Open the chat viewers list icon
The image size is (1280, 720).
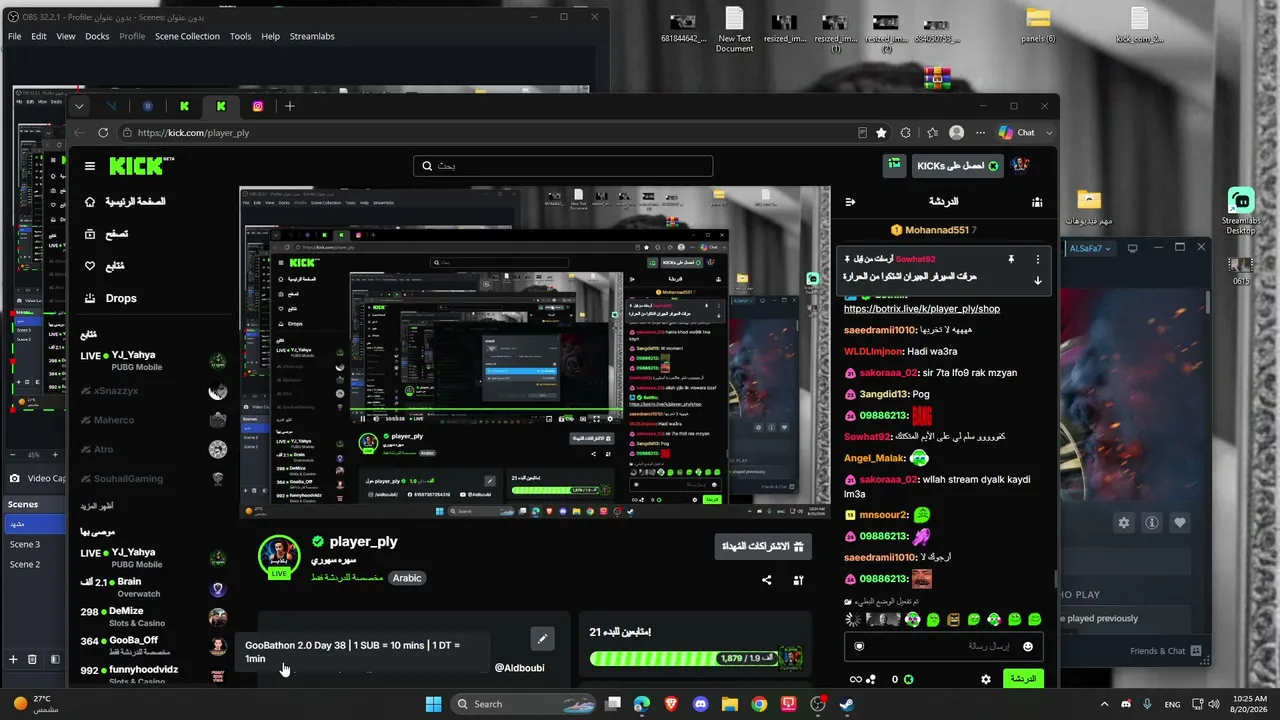(1037, 202)
